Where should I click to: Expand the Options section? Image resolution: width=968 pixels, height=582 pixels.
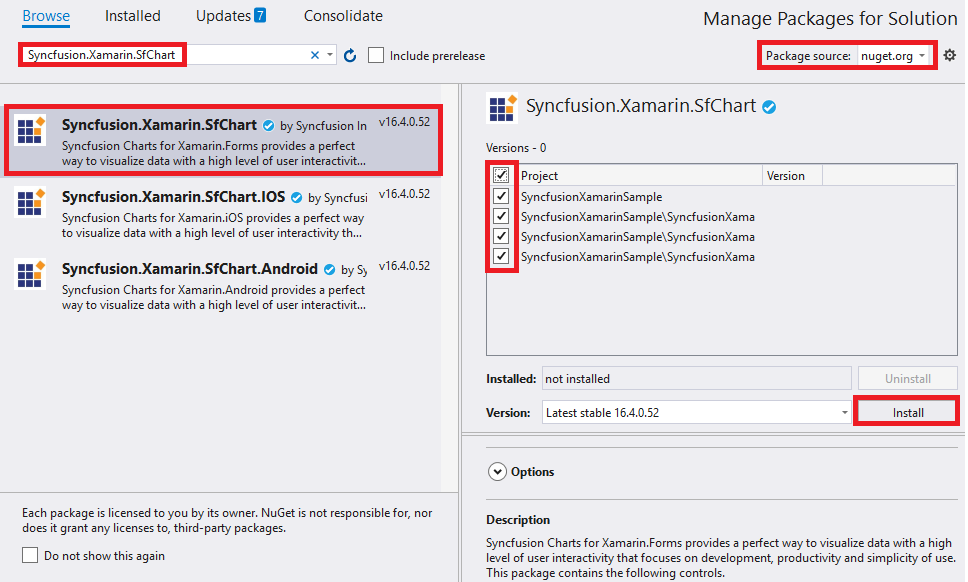pos(497,472)
